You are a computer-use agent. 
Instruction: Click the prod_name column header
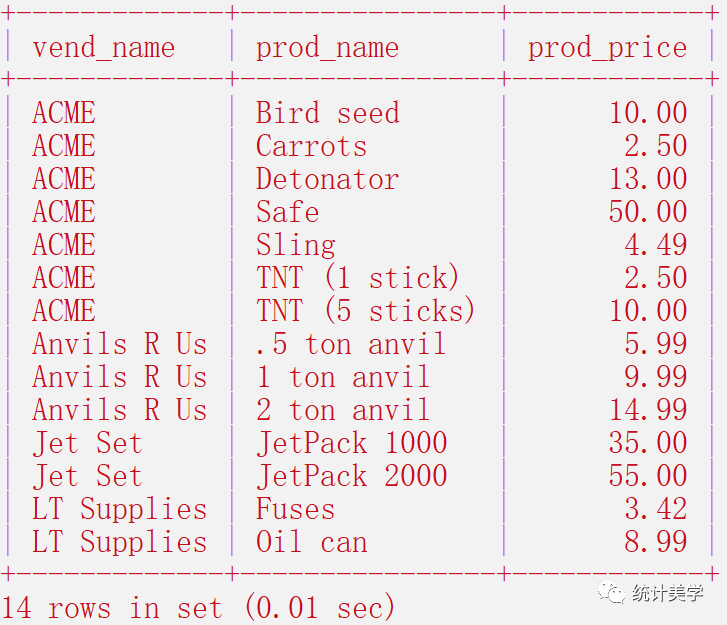pos(327,48)
